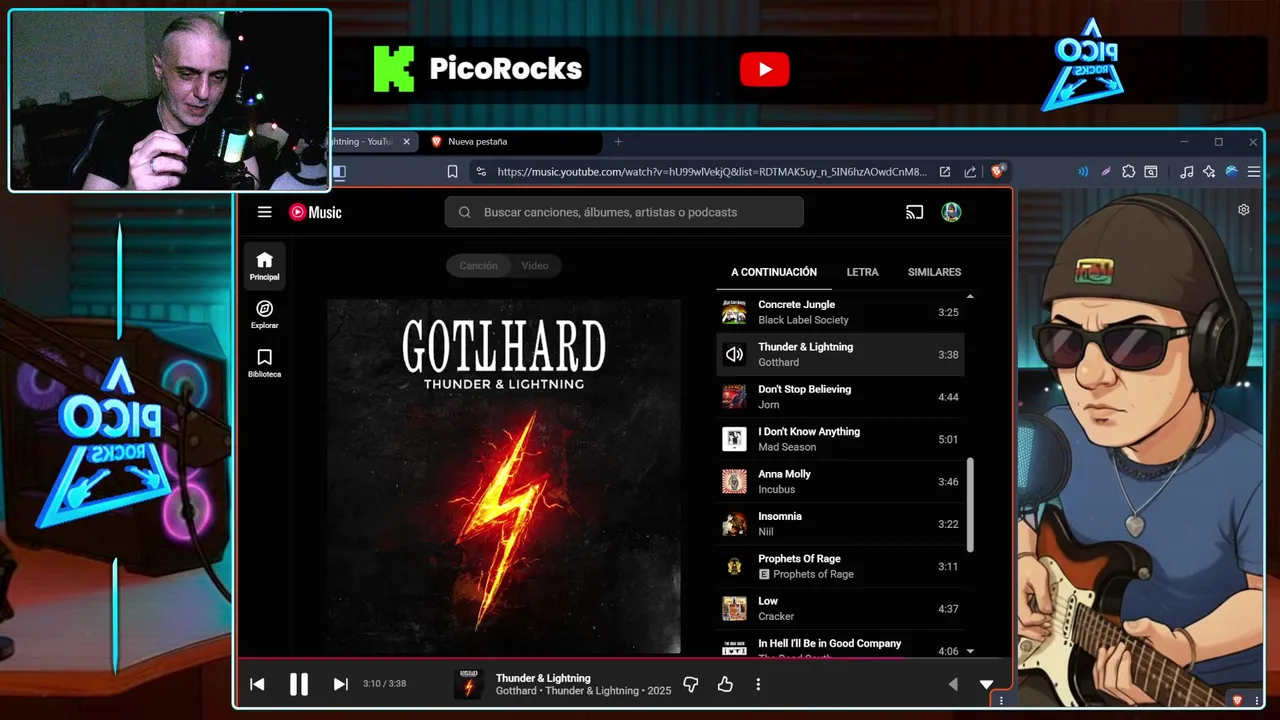Viewport: 1280px width, 720px height.
Task: Click the Concrete Jungle album thumbnail
Action: click(x=734, y=312)
